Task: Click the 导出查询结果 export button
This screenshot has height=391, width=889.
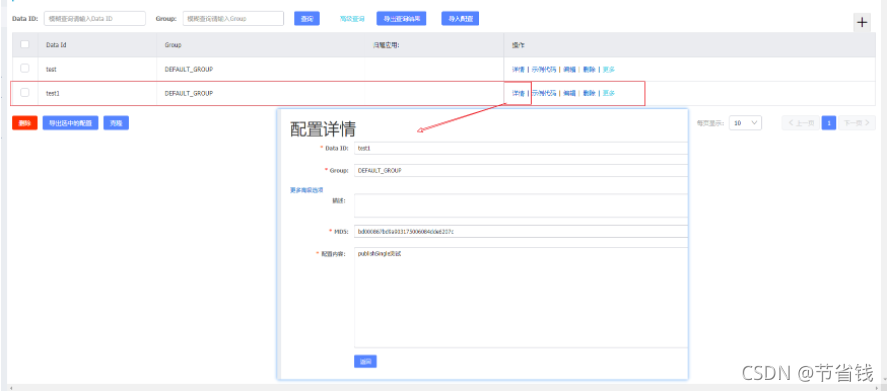Action: [x=401, y=19]
